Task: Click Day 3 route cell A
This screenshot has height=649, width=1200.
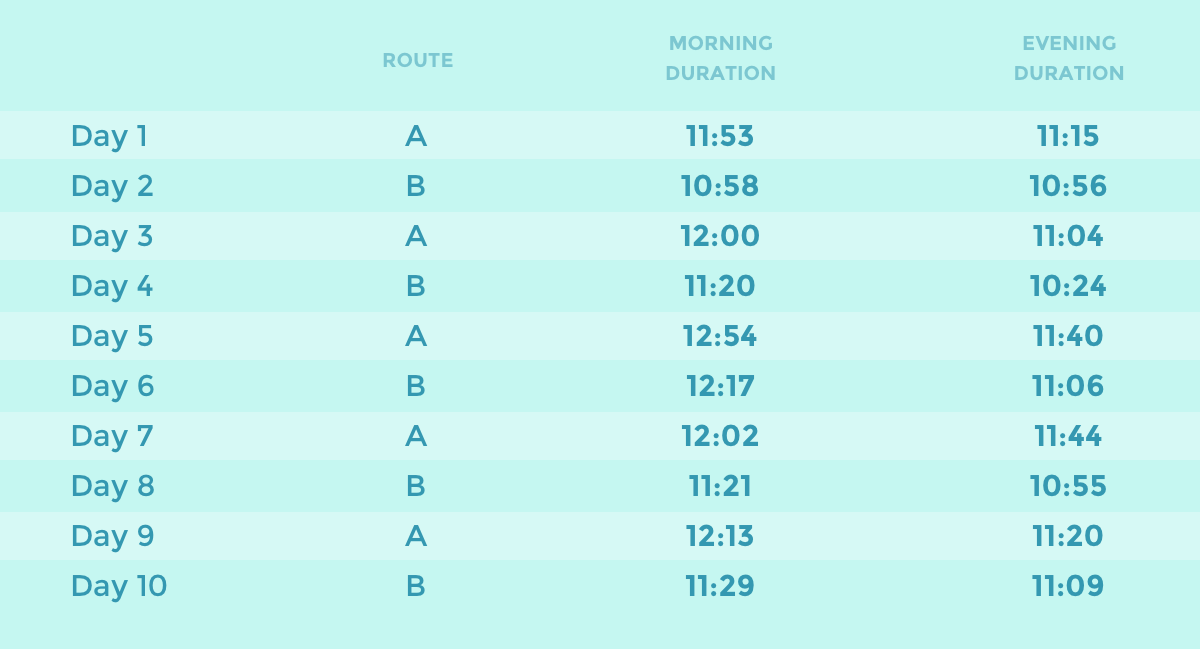Action: tap(416, 236)
